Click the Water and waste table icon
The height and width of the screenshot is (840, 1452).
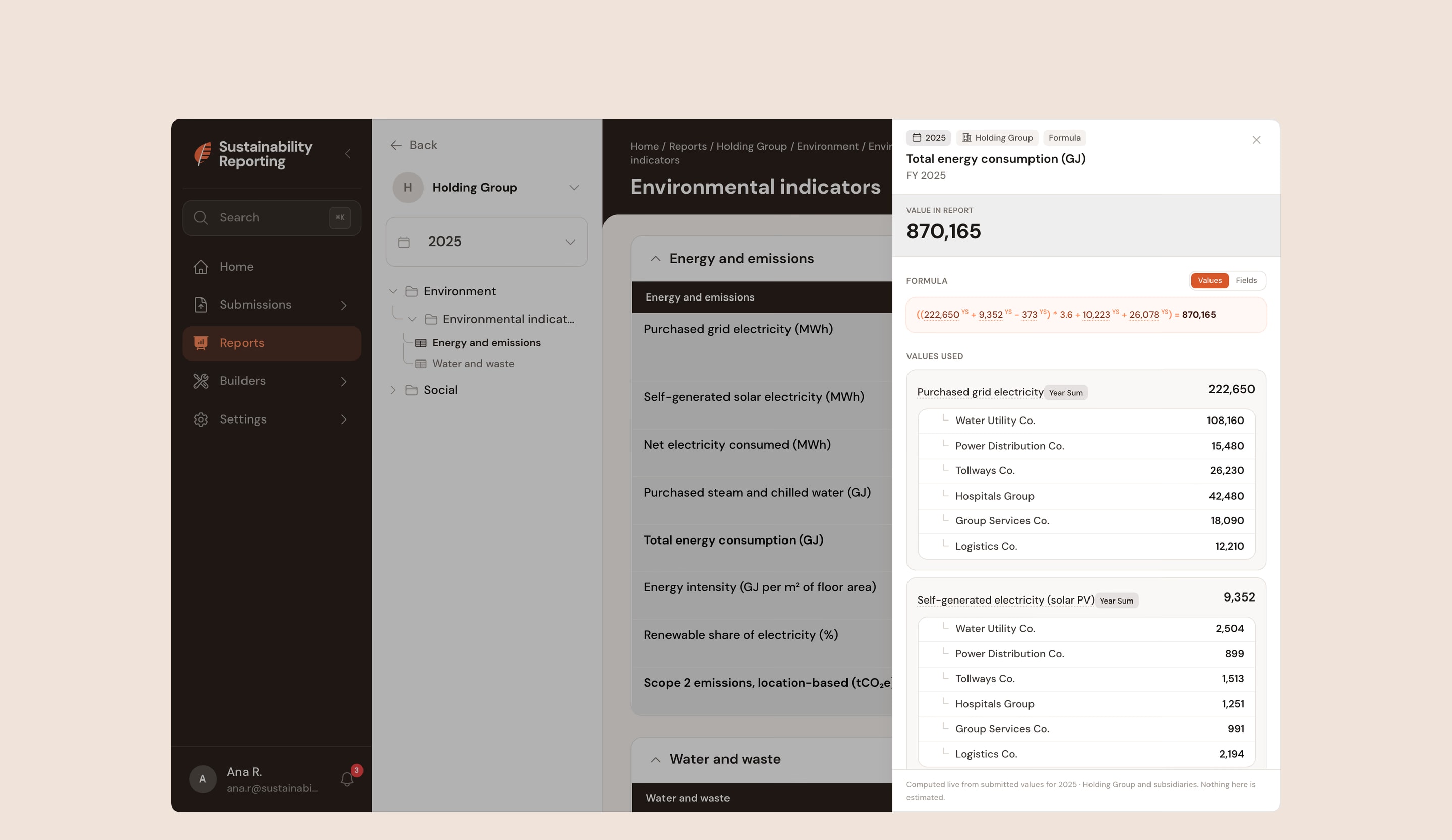[420, 364]
